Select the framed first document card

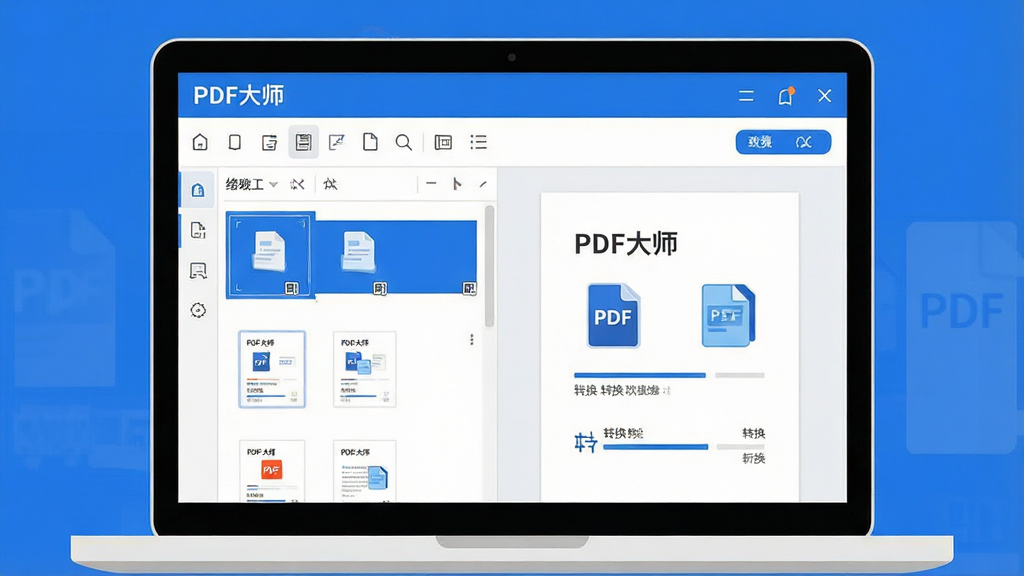270,255
